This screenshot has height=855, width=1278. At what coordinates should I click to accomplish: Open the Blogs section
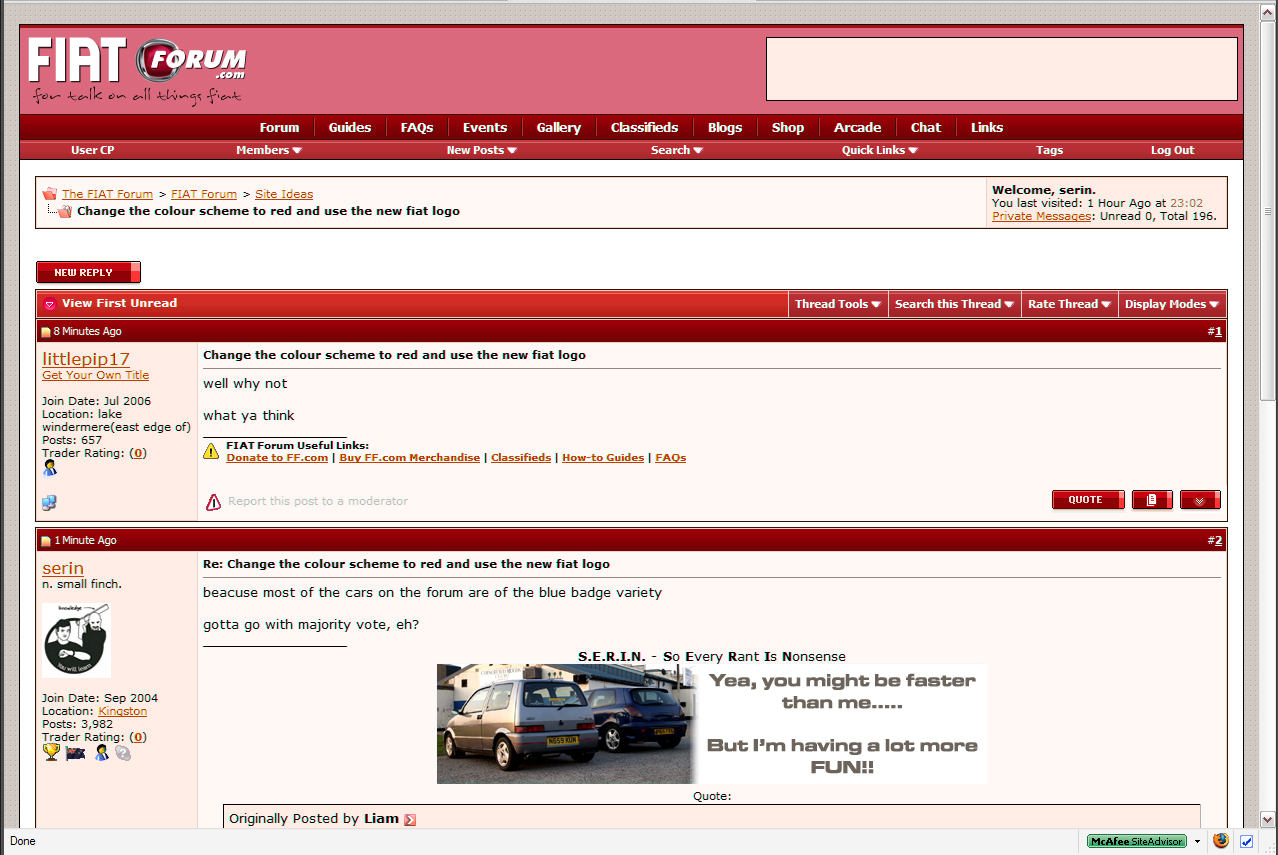click(x=725, y=127)
